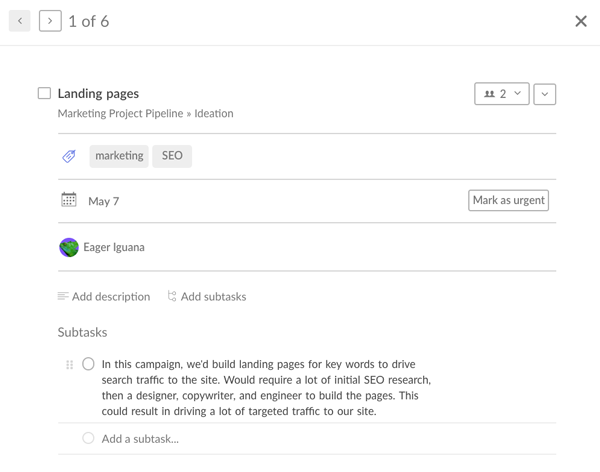Open the Marketing Project Pipeline breadcrumb
This screenshot has height=472, width=600.
(x=120, y=114)
